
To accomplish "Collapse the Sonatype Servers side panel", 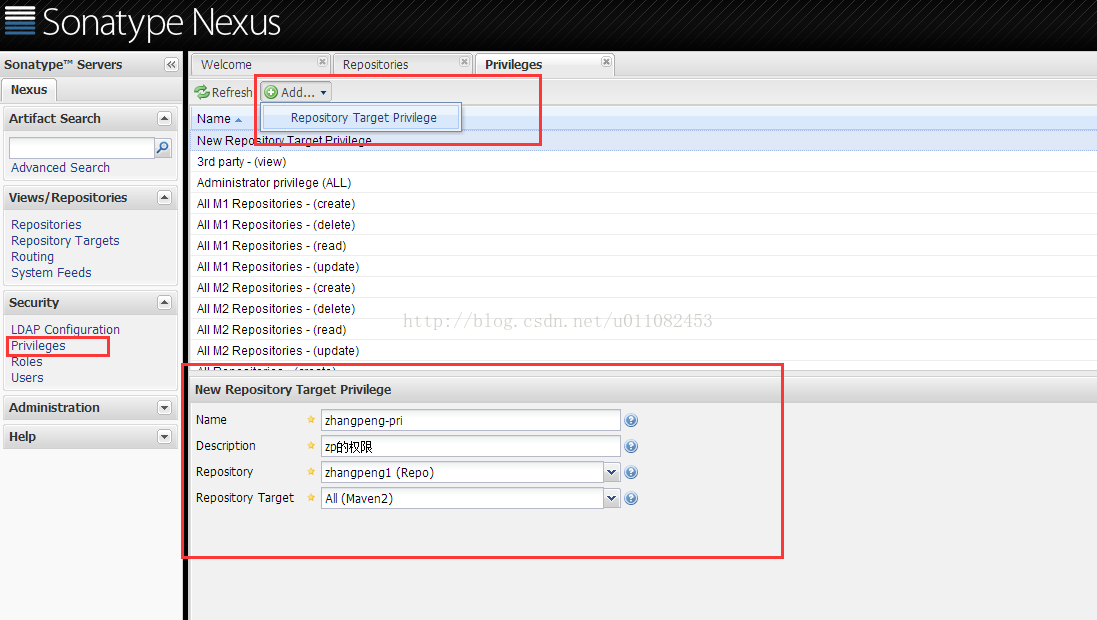I will (171, 64).
